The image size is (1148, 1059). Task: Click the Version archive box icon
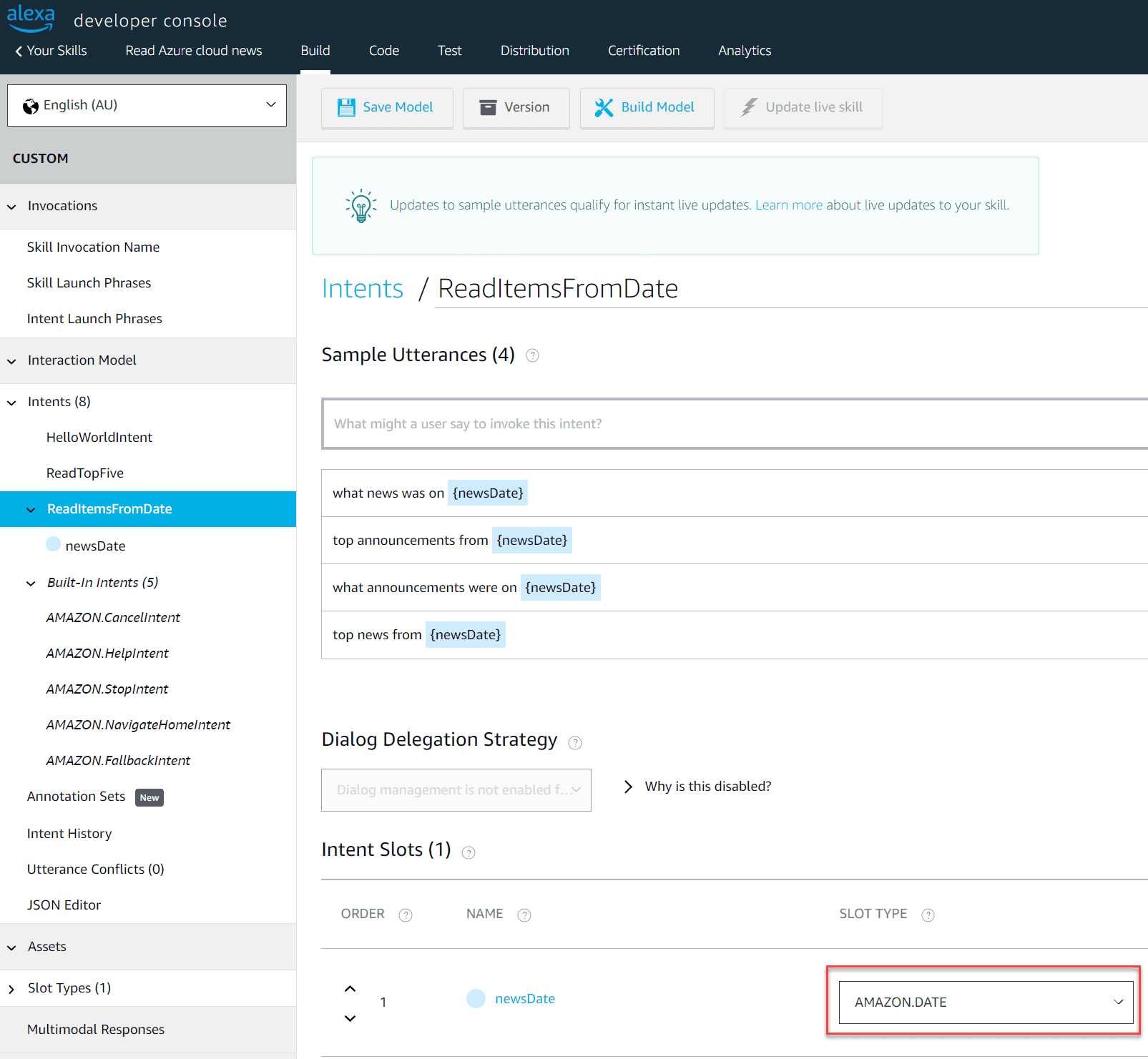(x=488, y=107)
